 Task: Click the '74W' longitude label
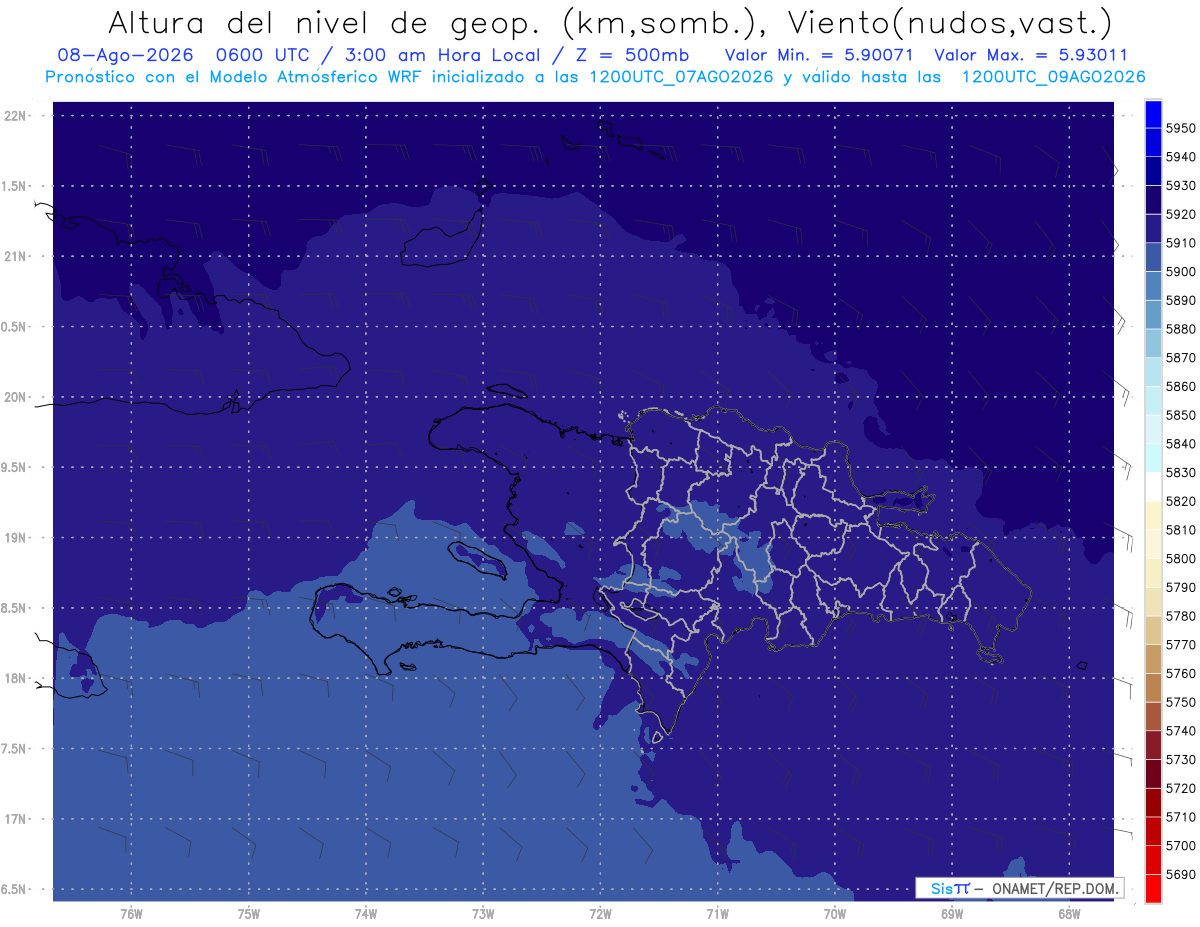tap(366, 913)
